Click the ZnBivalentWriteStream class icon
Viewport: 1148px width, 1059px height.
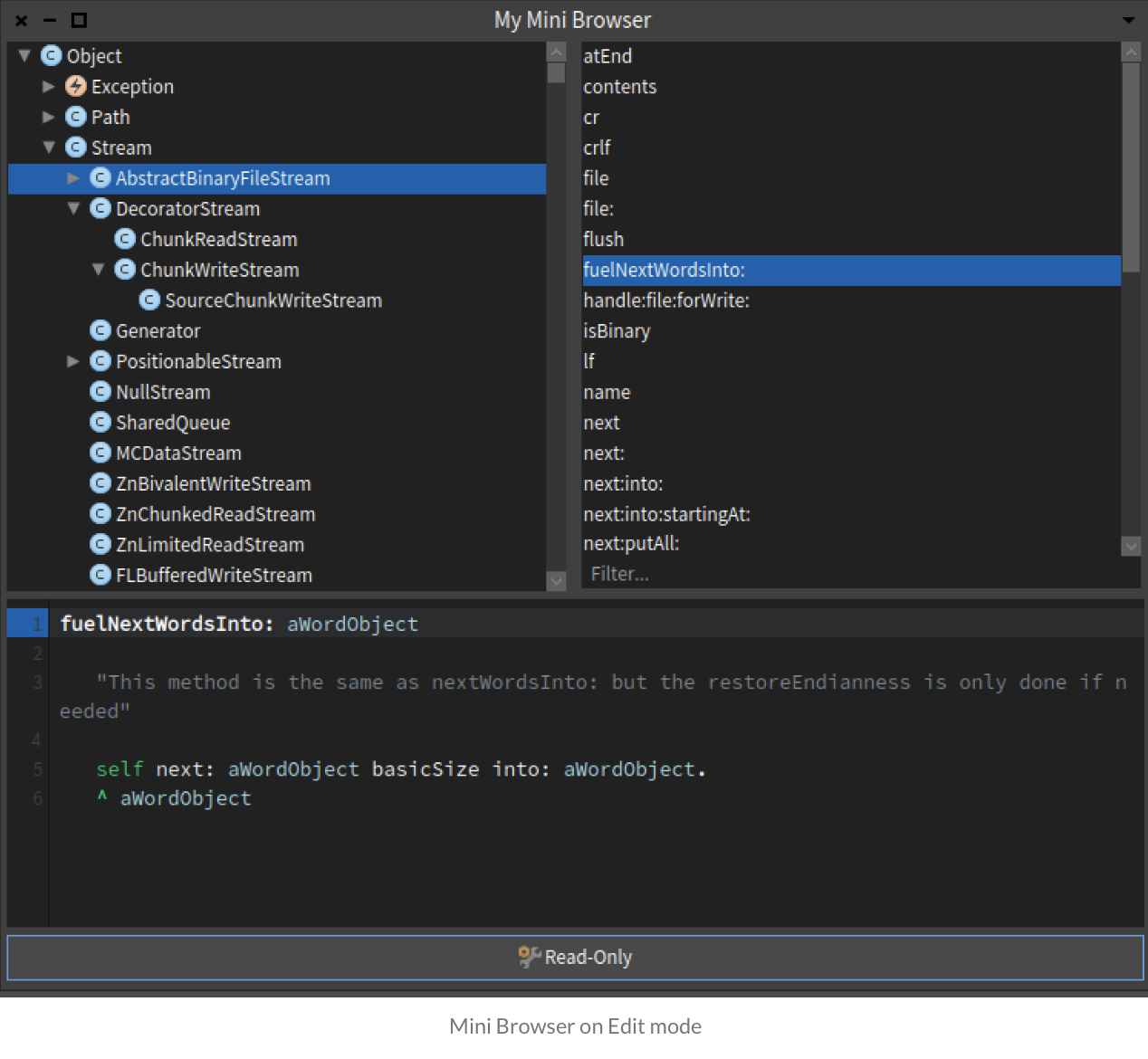pos(100,483)
